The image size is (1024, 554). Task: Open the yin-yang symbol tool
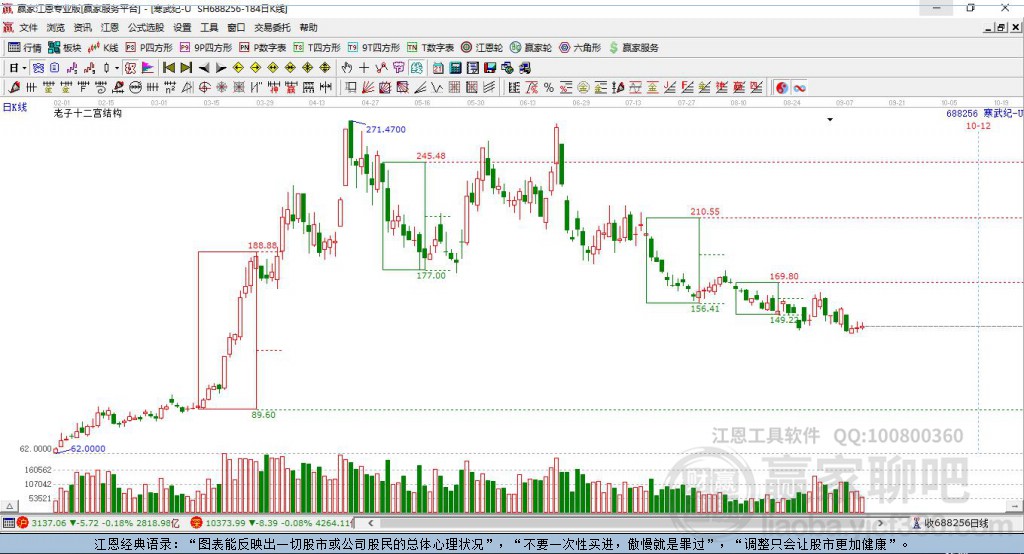pos(782,87)
